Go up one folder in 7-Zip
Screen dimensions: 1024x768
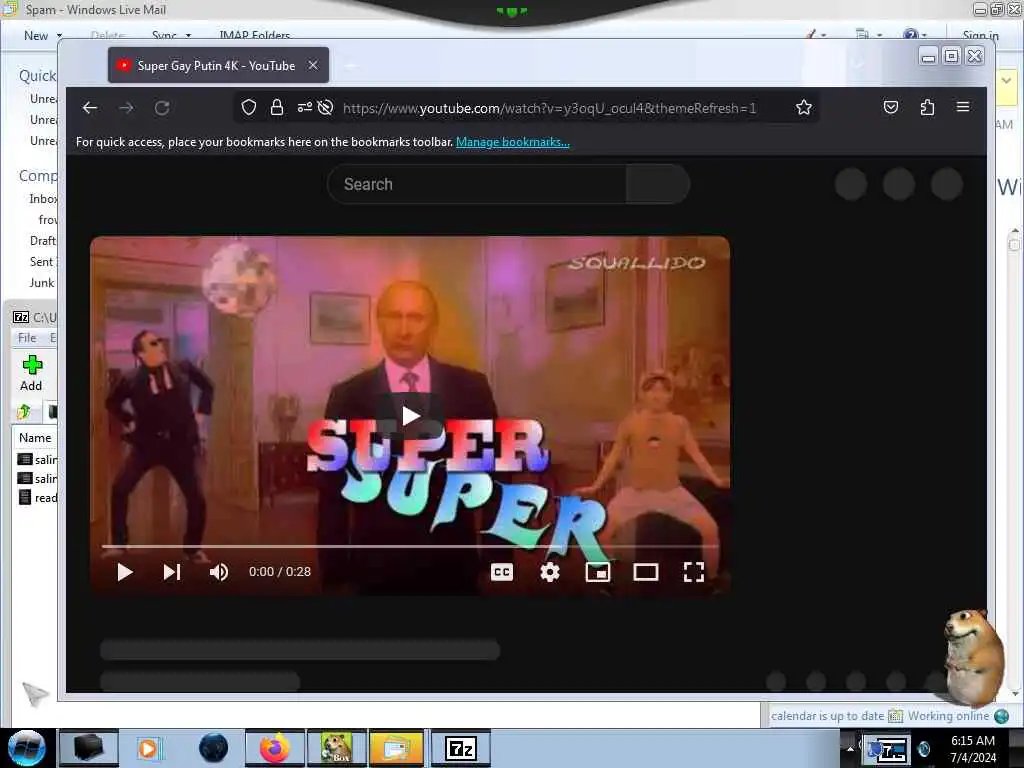[x=24, y=411]
